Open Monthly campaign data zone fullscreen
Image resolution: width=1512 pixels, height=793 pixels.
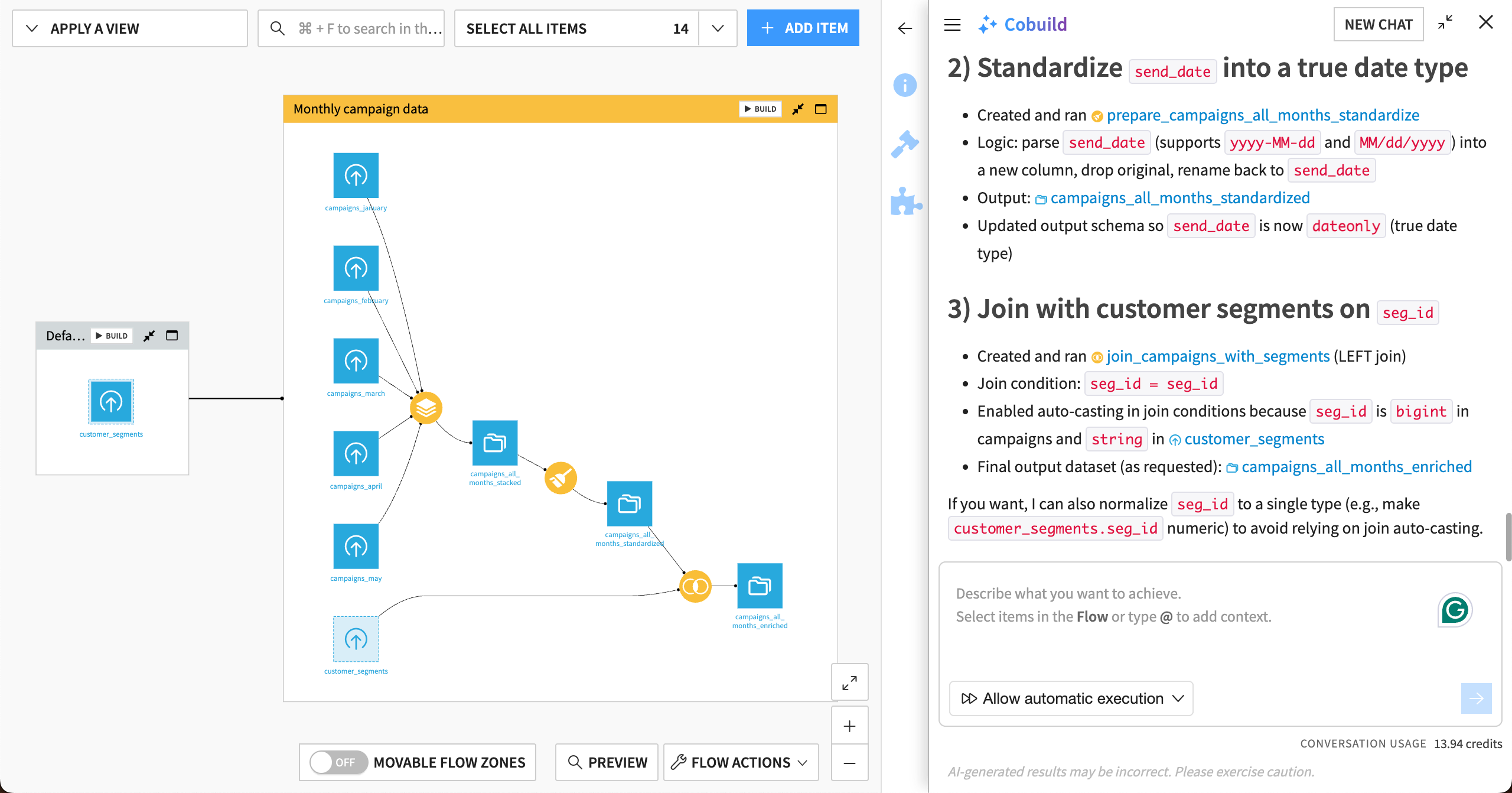coord(821,109)
